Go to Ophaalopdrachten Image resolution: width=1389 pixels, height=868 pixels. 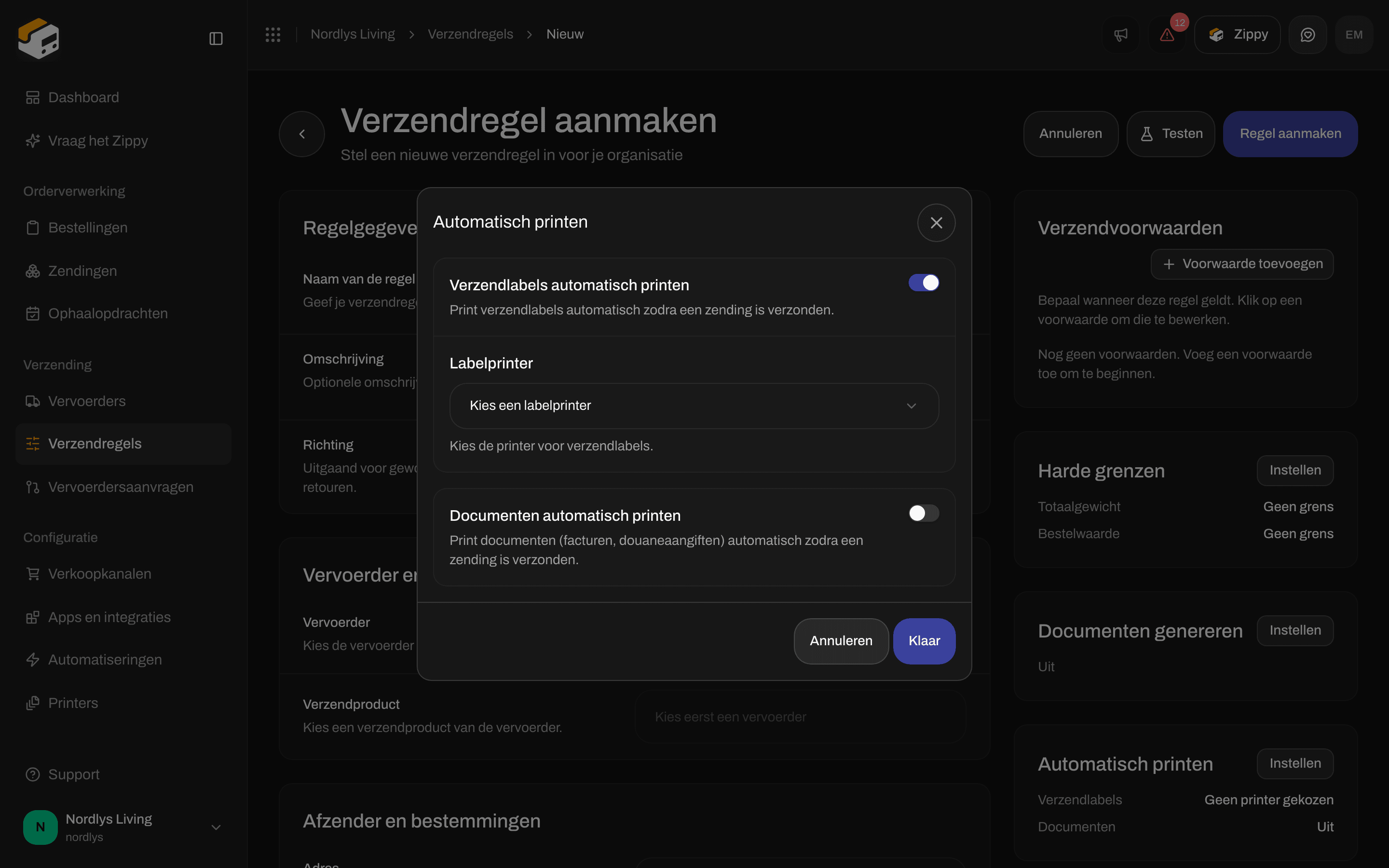tap(123, 313)
